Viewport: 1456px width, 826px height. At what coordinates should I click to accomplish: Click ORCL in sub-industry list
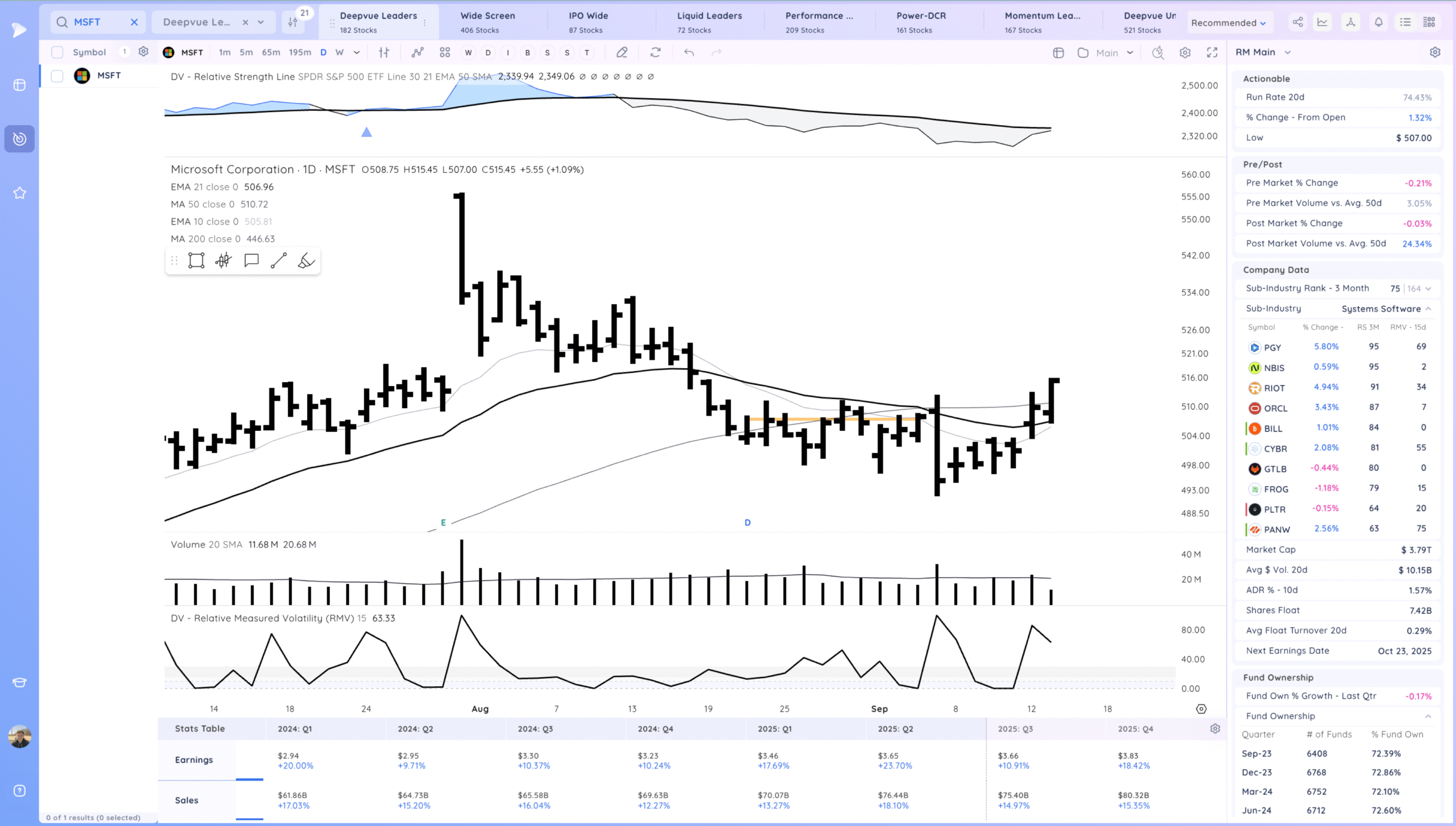pos(1275,408)
